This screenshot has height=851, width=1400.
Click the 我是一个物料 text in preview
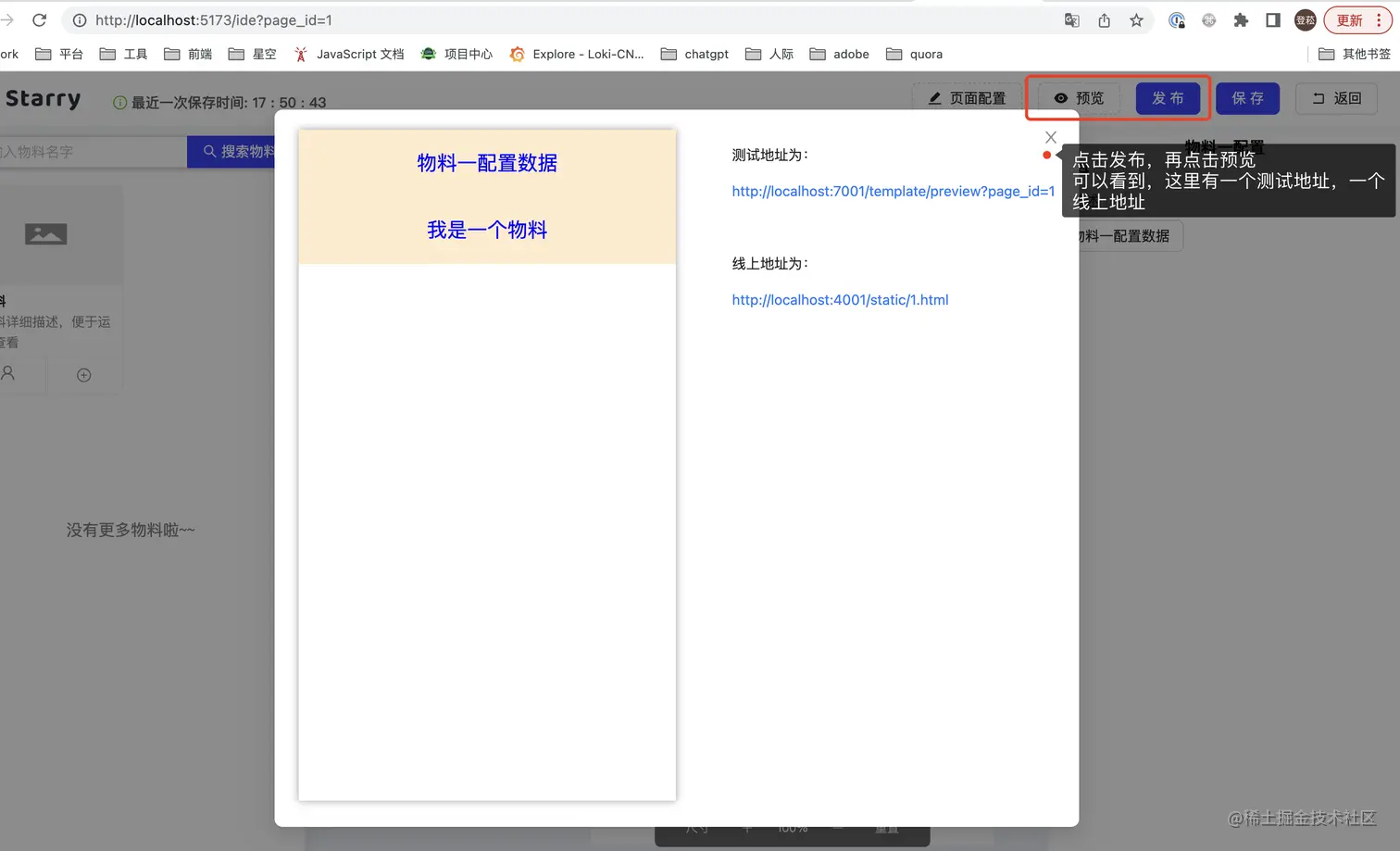487,230
